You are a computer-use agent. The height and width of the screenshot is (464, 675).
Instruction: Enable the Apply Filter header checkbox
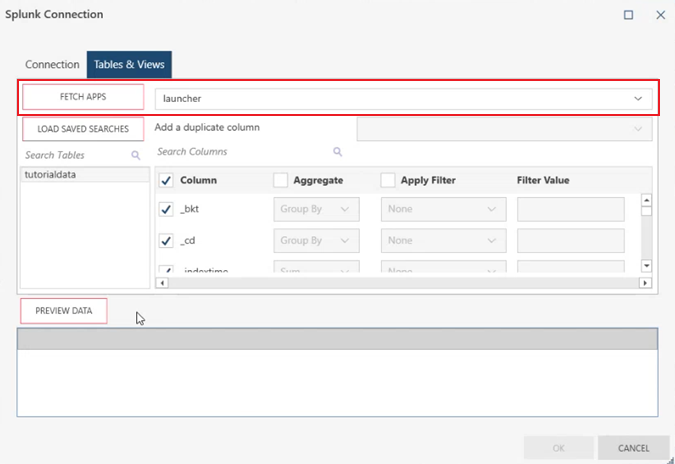point(388,180)
